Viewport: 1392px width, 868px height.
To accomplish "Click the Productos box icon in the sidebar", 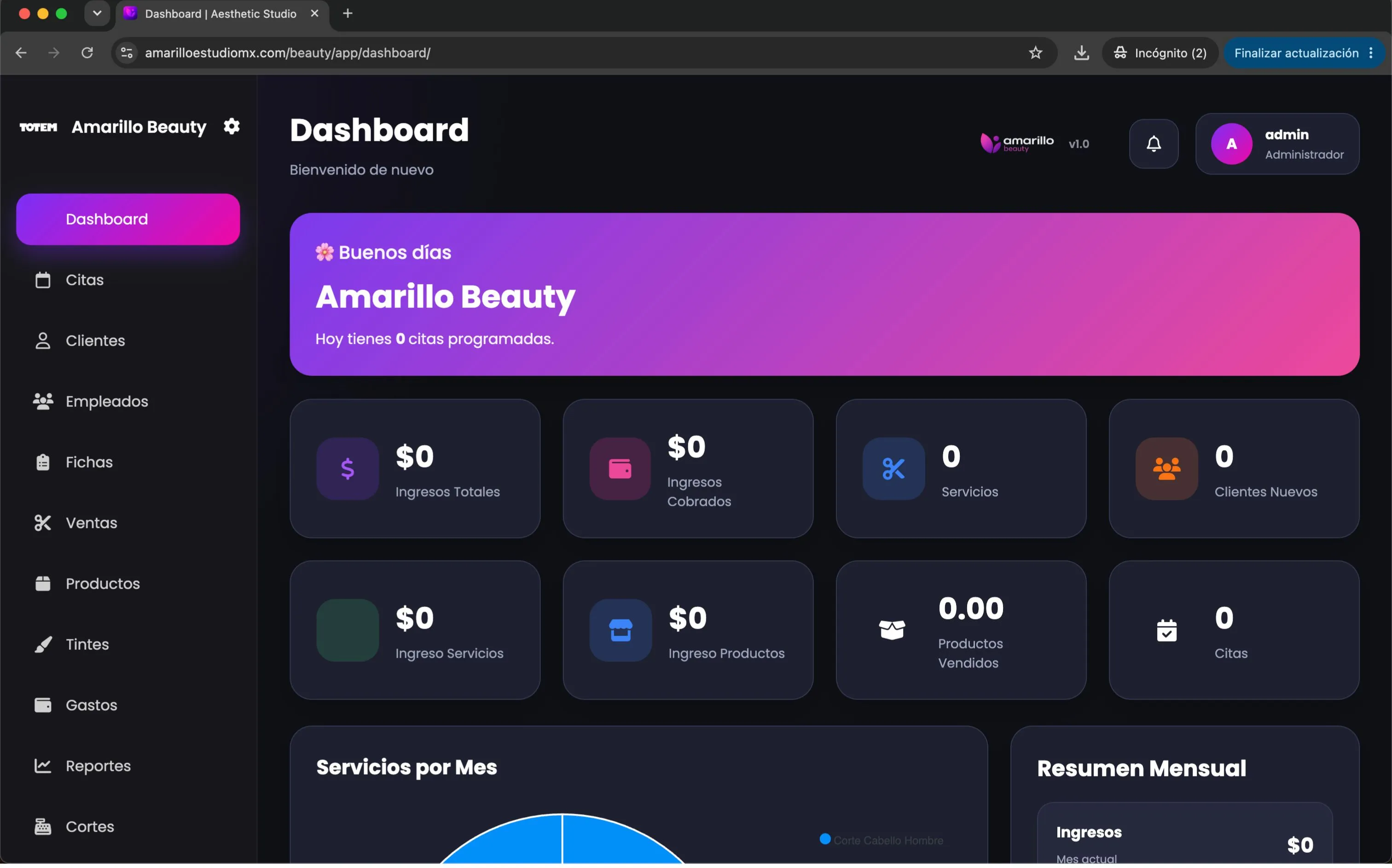I will click(x=42, y=584).
